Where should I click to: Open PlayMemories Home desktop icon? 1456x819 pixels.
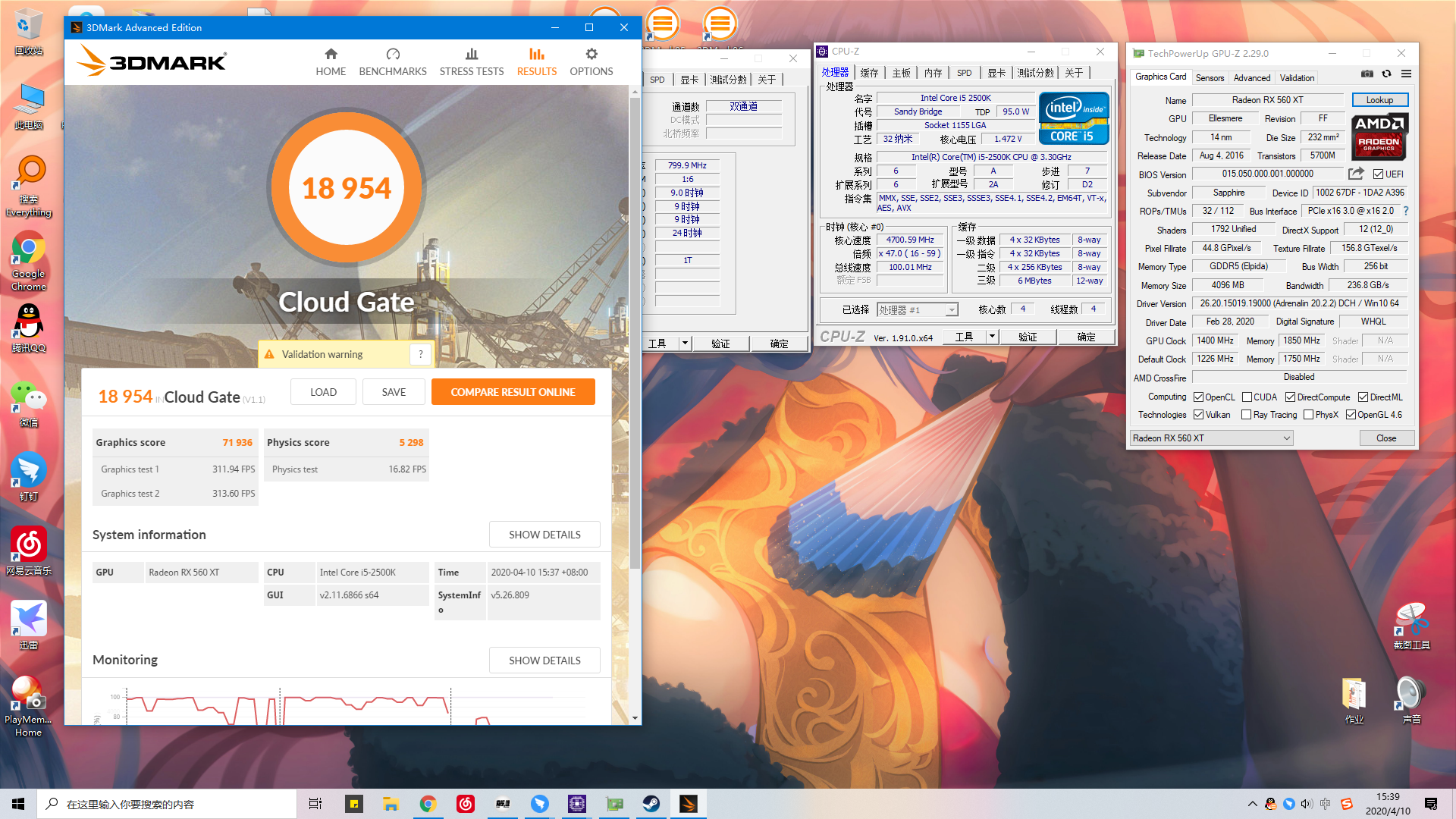[x=28, y=706]
